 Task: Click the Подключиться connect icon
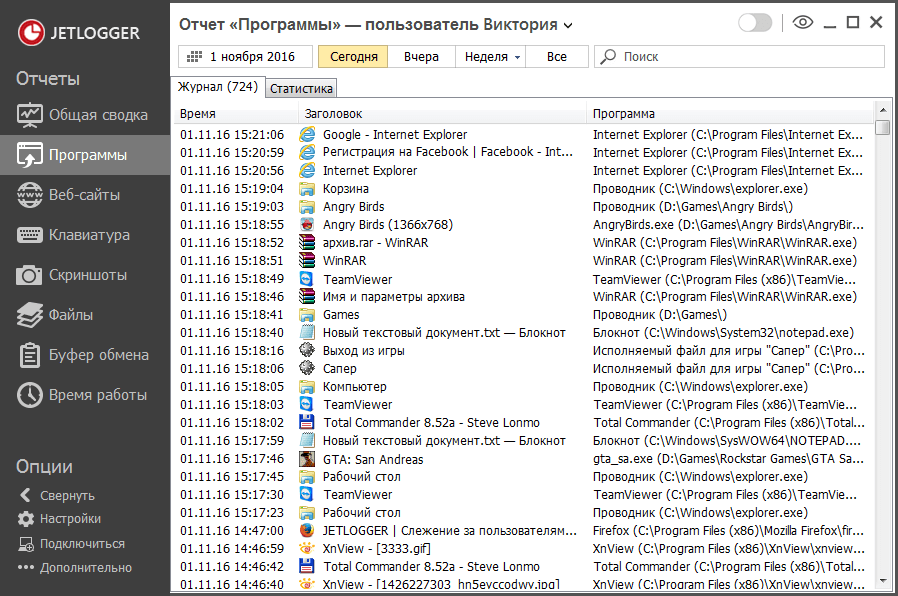point(26,544)
